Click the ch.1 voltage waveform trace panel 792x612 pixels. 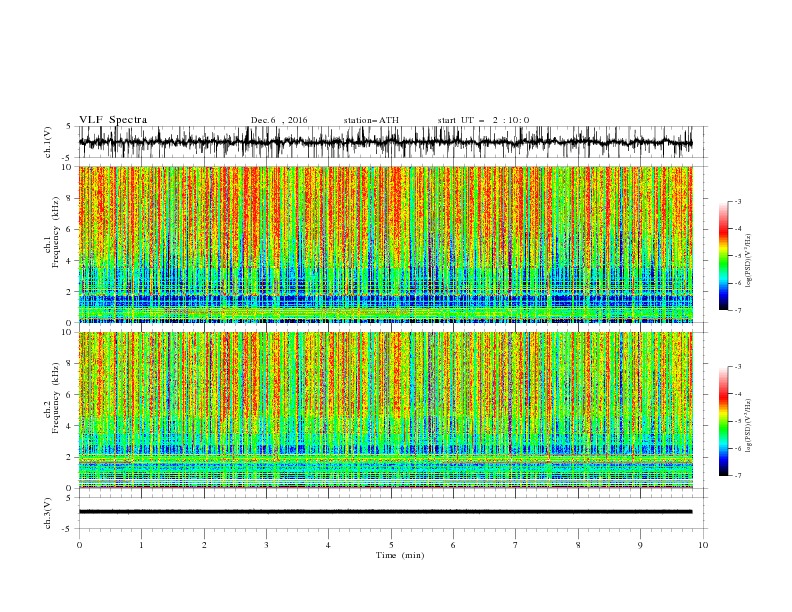coord(393,142)
